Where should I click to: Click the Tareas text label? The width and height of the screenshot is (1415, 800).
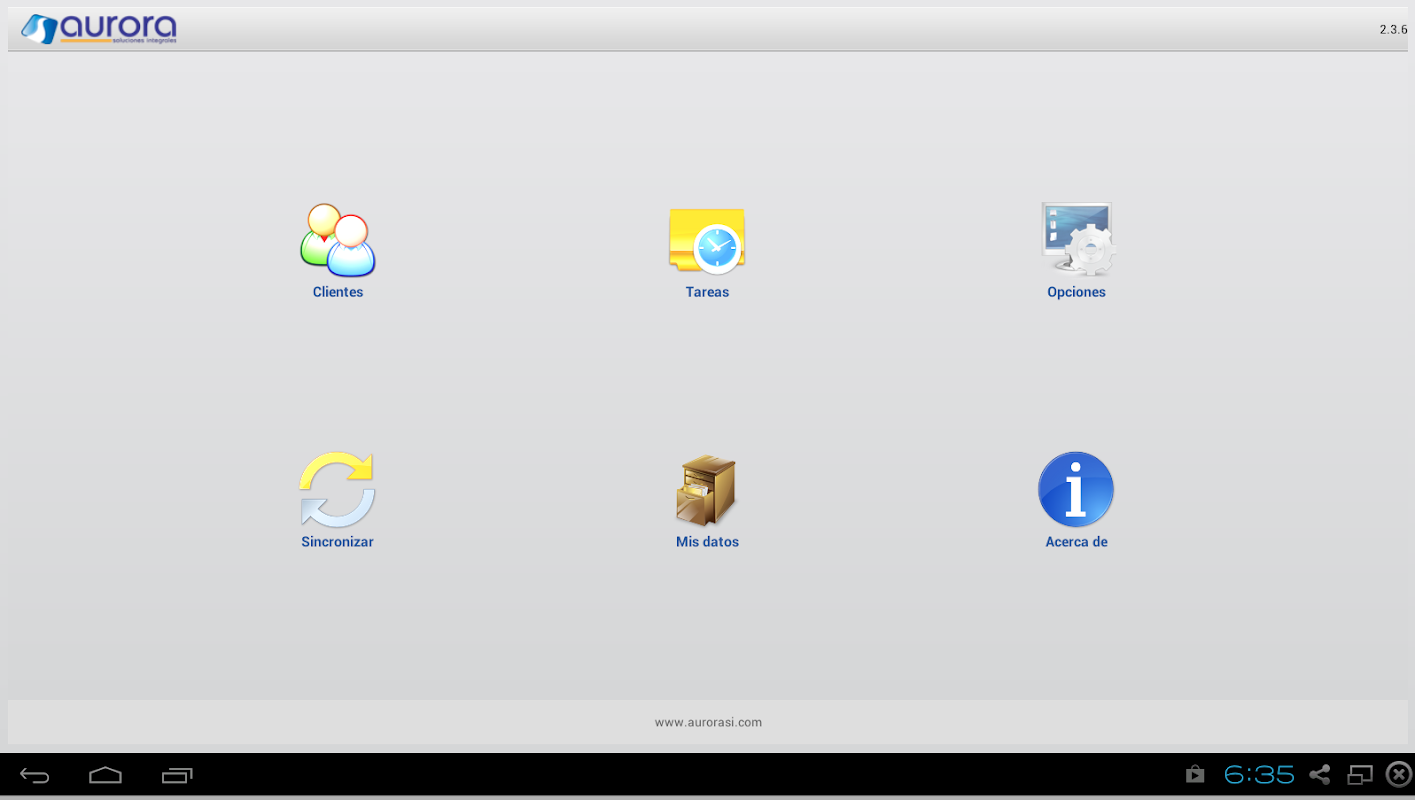[x=707, y=292]
